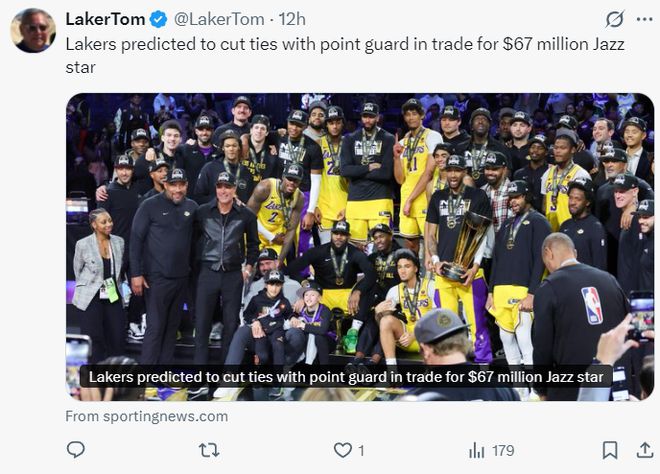Open view analytics bar chart icon
Image resolution: width=660 pixels, height=474 pixels.
pos(476,450)
